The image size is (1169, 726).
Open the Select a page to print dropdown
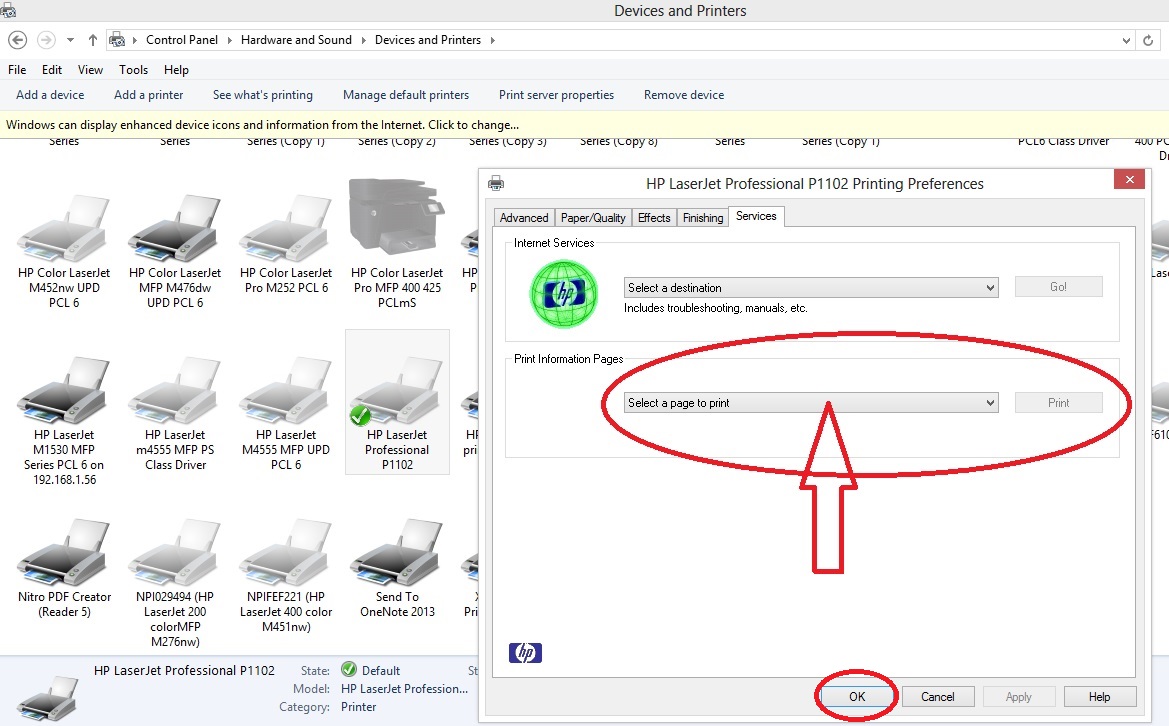tap(811, 403)
